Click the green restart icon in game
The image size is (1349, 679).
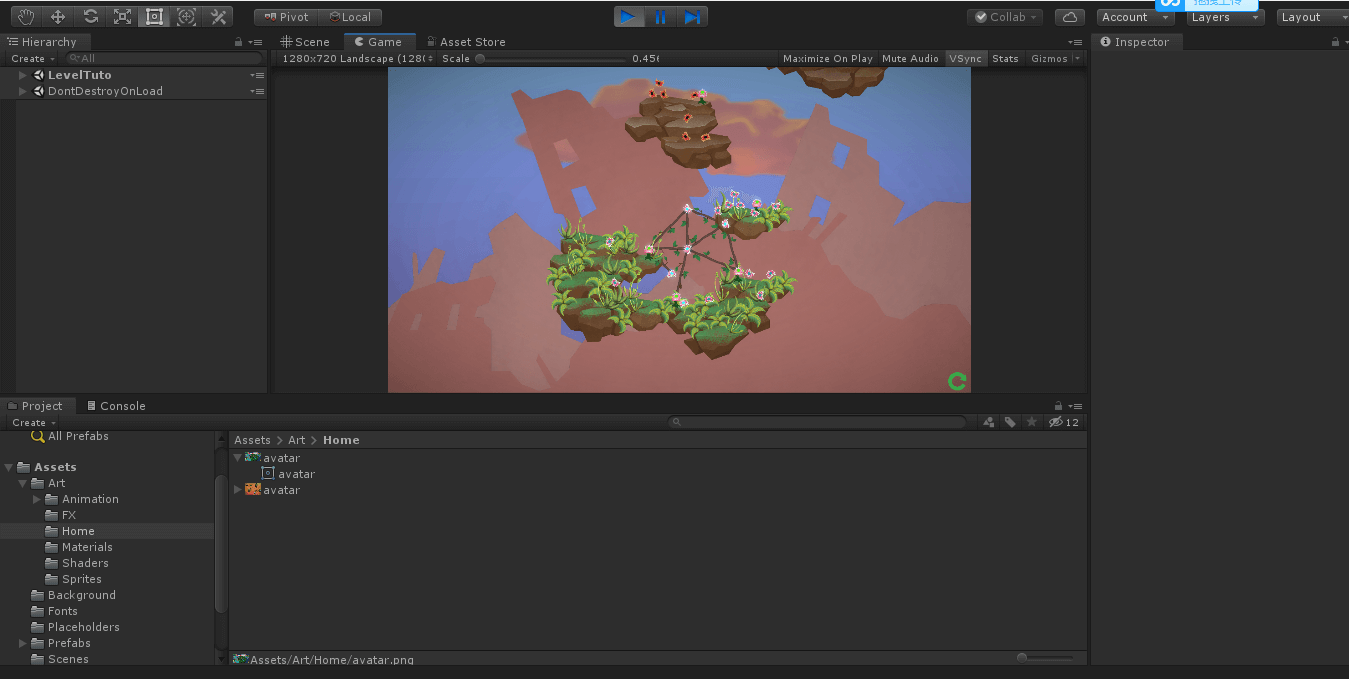coord(957,381)
